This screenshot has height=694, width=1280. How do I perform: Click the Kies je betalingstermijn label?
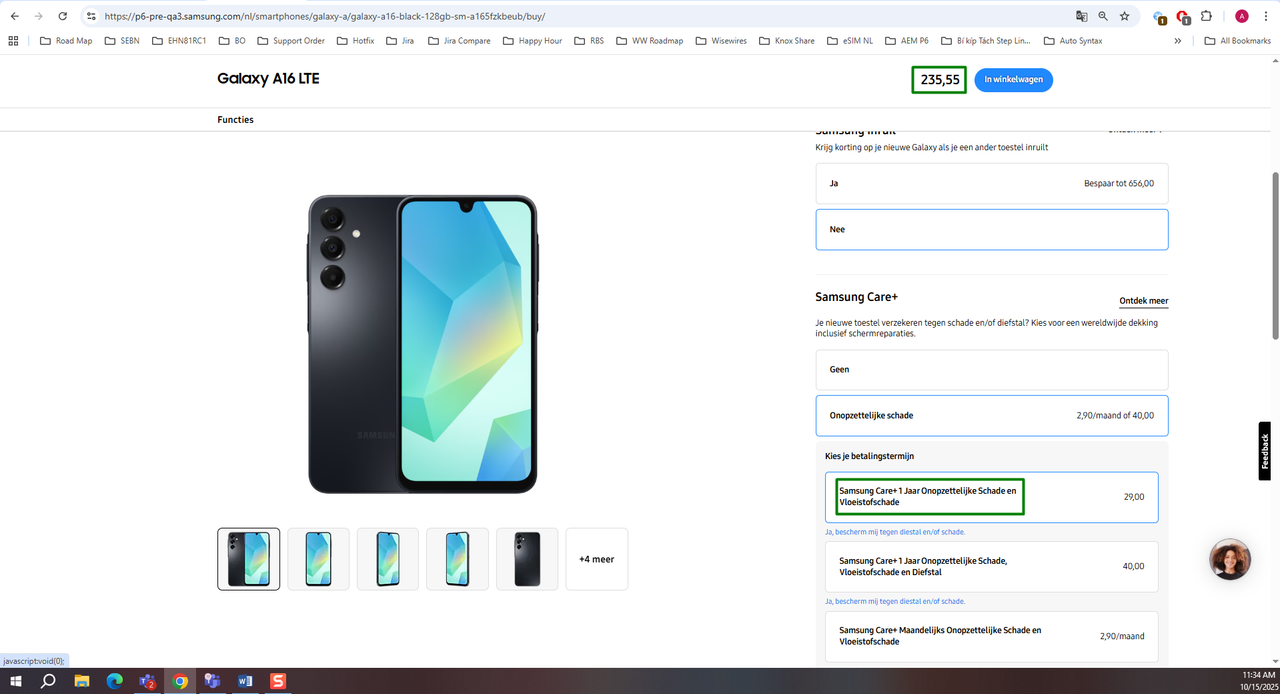click(869, 456)
